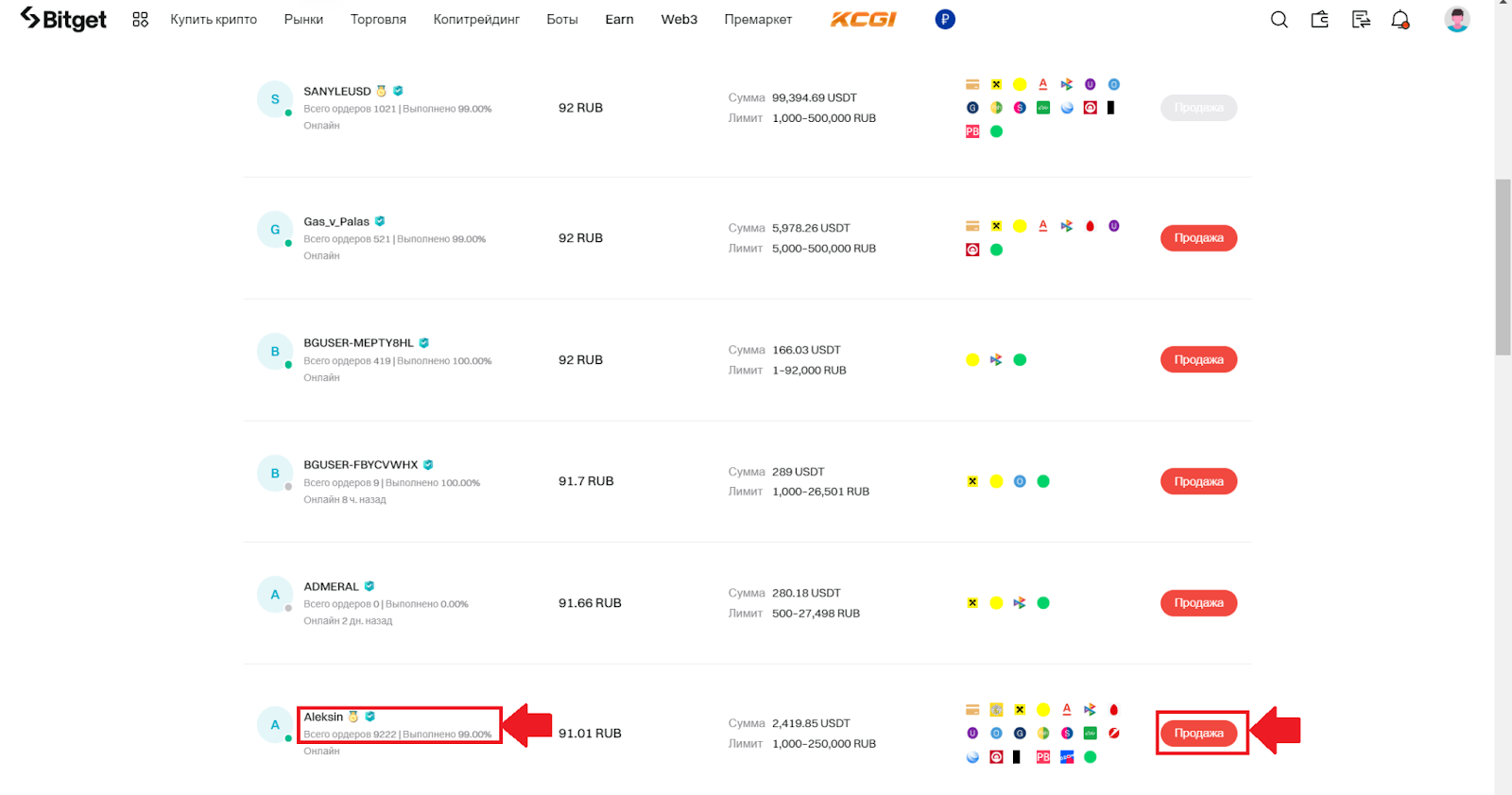Click Aleksin avatar circle
The image size is (1512, 795).
pyautogui.click(x=275, y=725)
